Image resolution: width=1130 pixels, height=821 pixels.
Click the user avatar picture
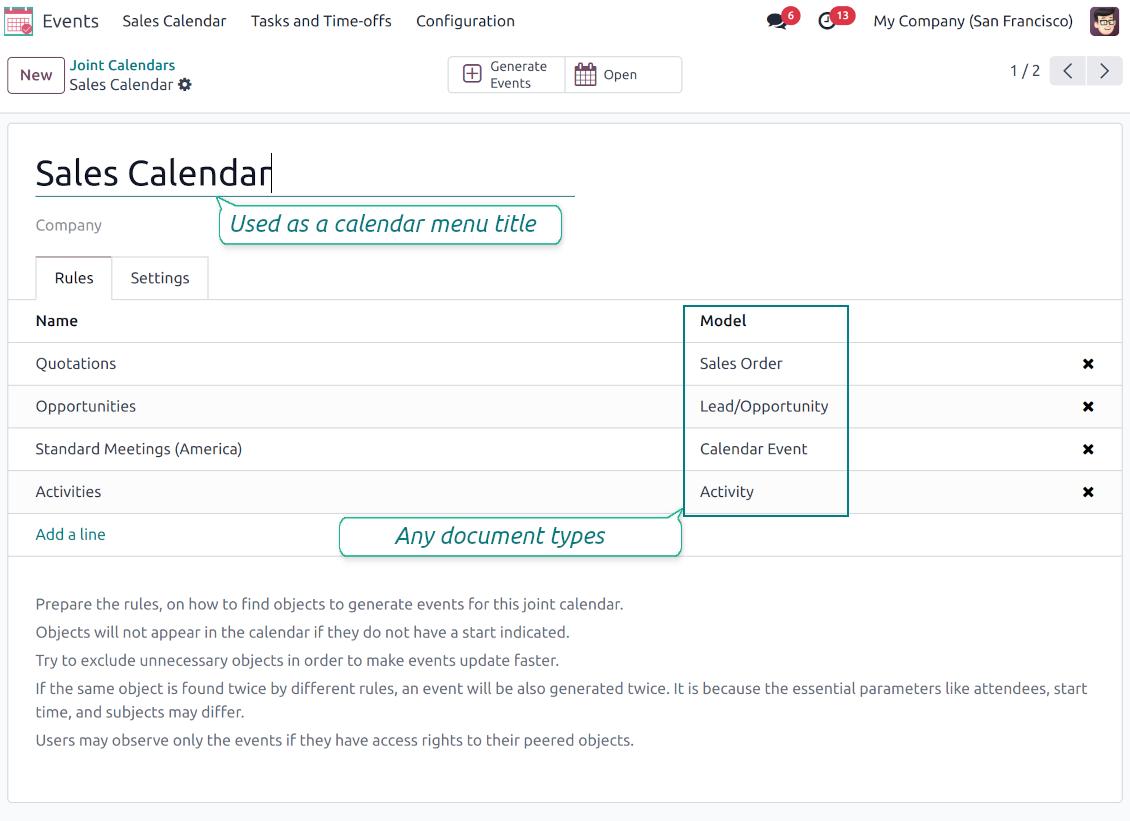pyautogui.click(x=1104, y=21)
